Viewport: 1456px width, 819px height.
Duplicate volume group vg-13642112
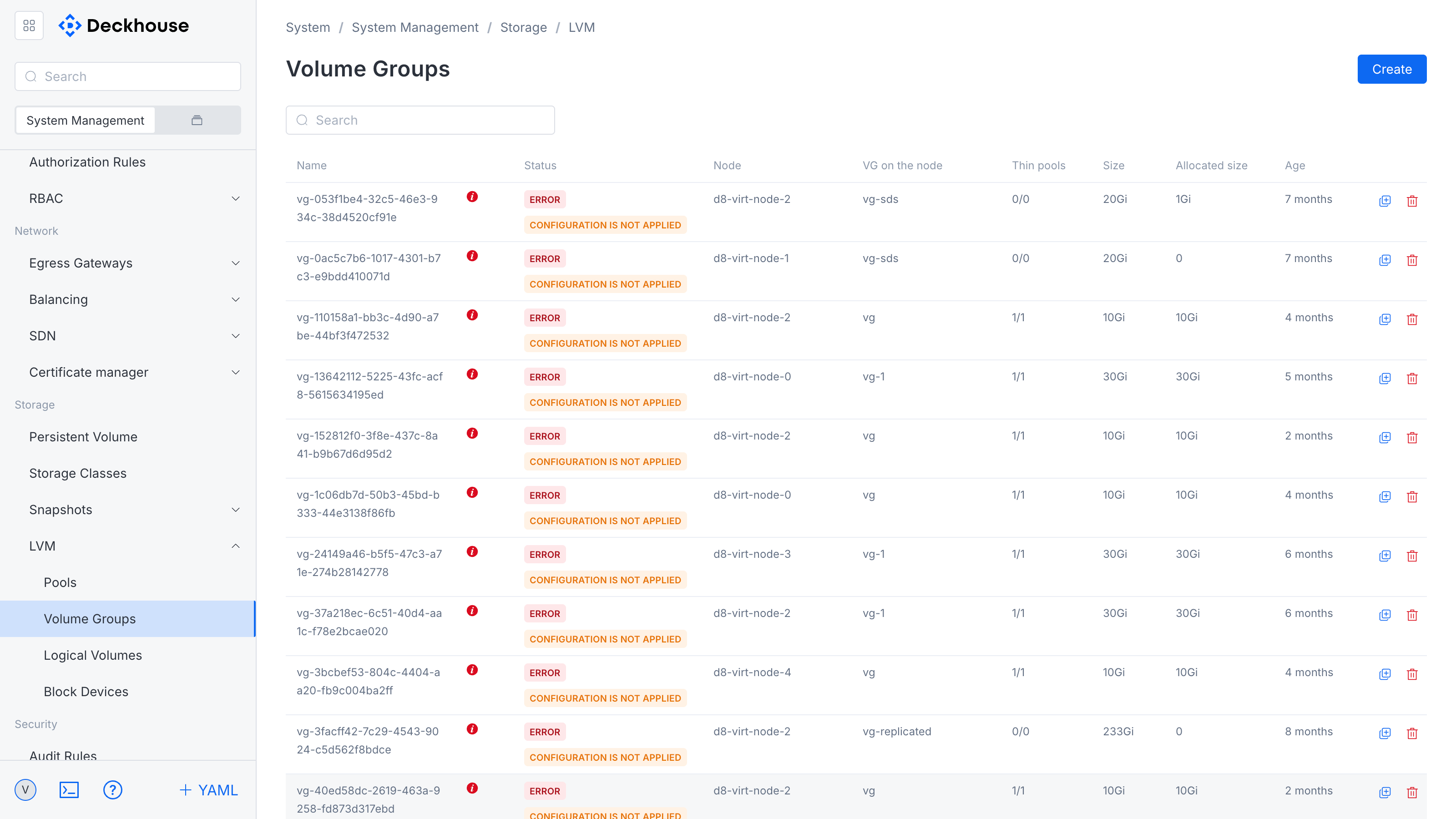[1385, 378]
